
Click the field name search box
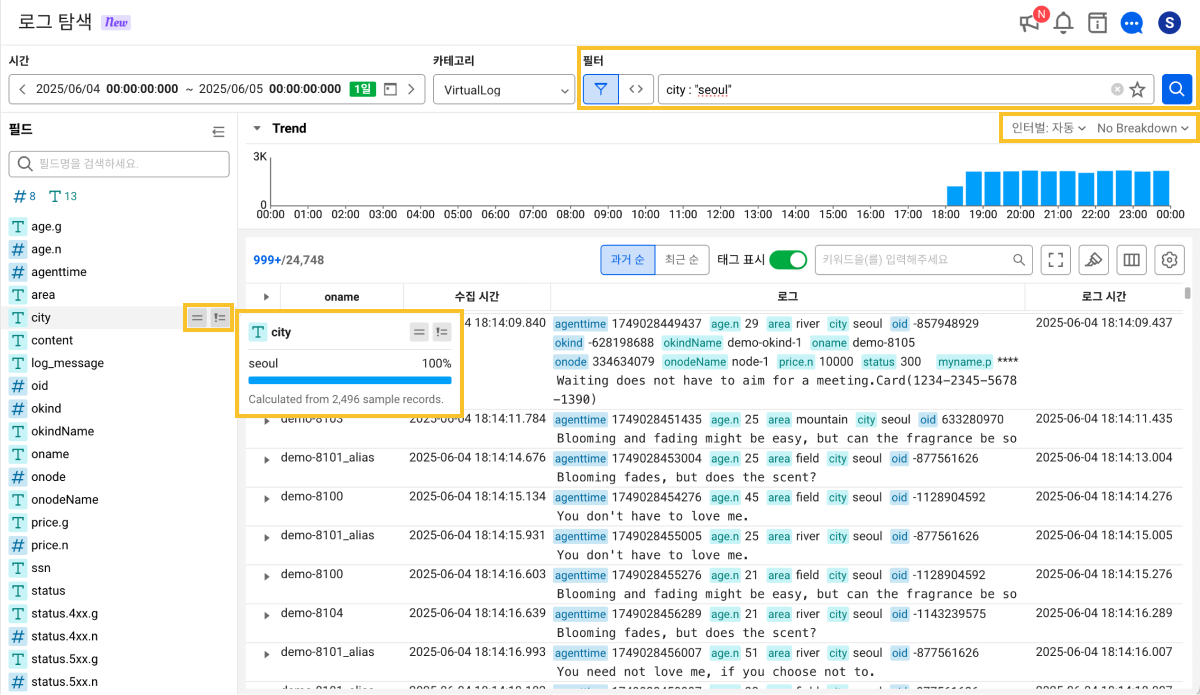[119, 163]
